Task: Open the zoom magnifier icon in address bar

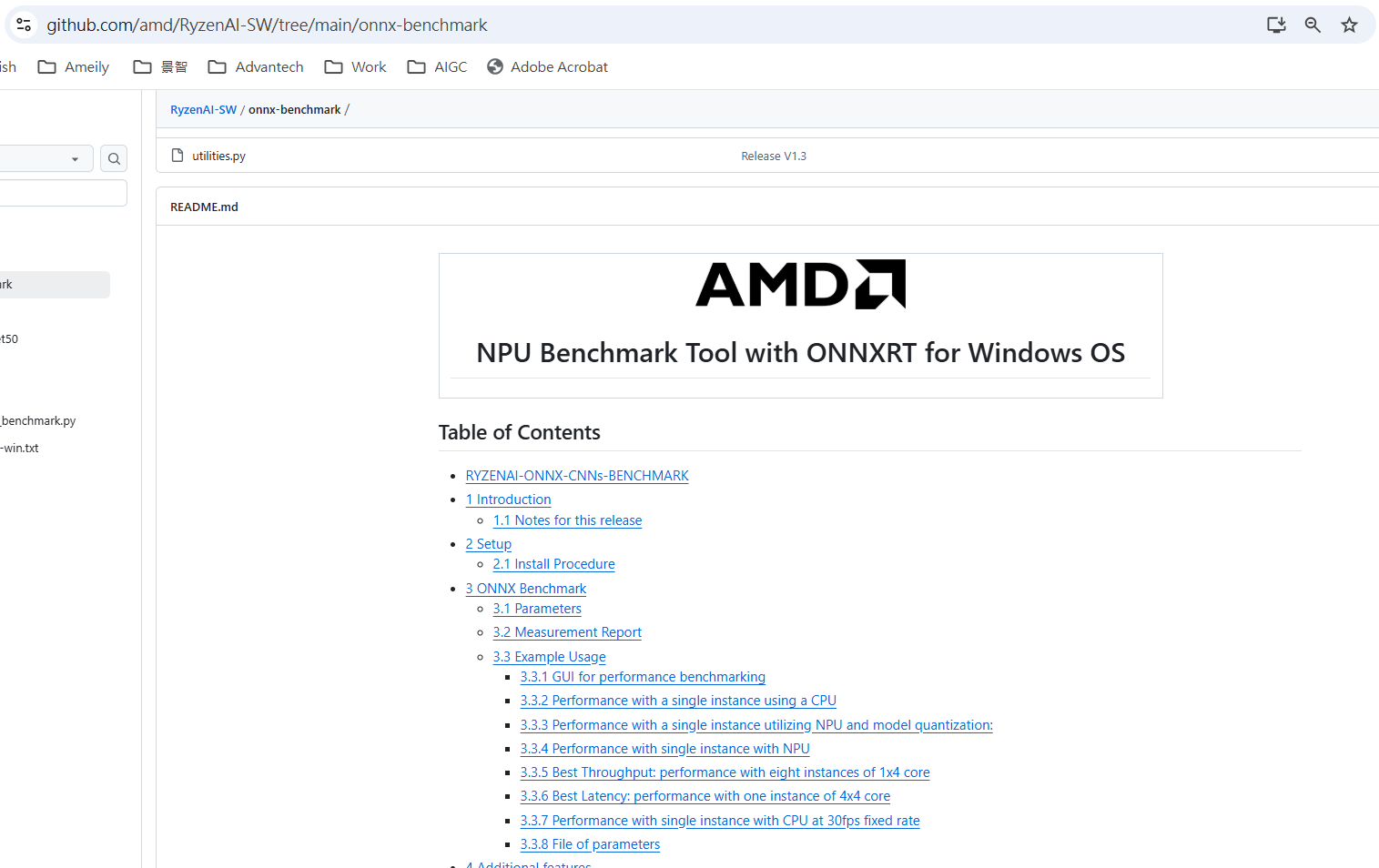Action: pos(1313,25)
